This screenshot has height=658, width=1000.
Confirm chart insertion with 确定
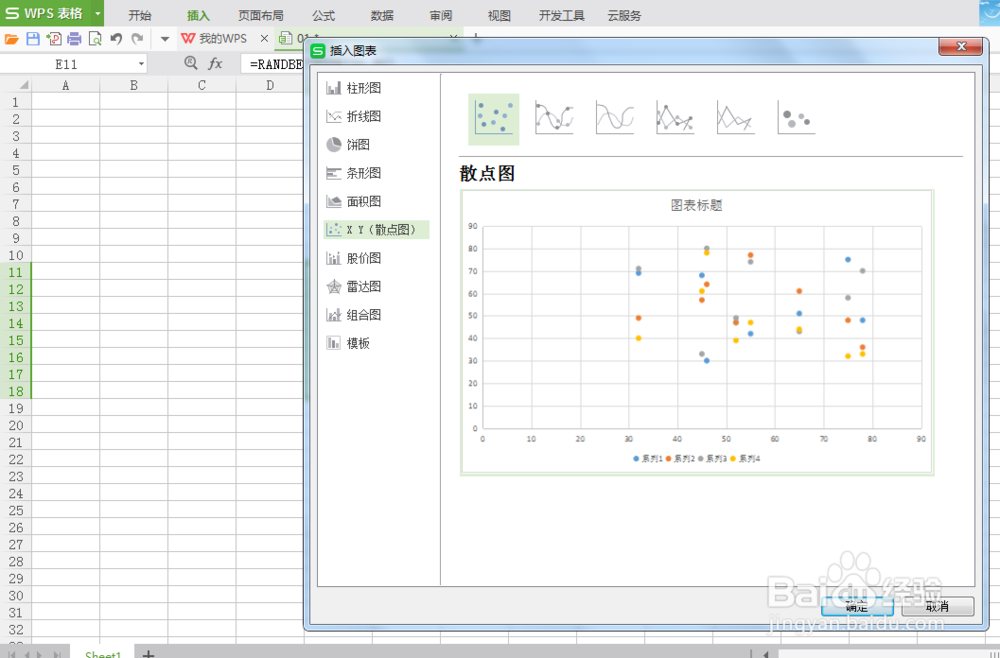pos(858,607)
